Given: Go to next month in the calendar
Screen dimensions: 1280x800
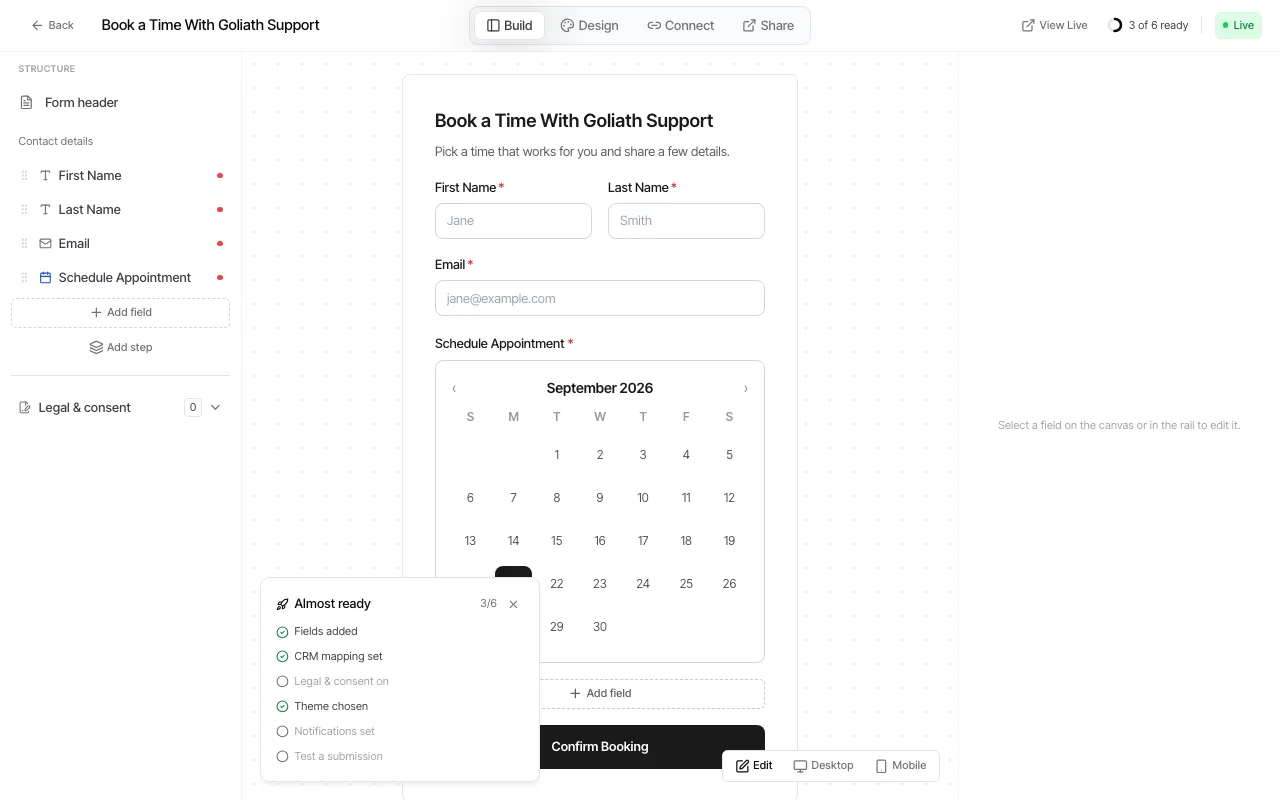Looking at the screenshot, I should pyautogui.click(x=745, y=388).
